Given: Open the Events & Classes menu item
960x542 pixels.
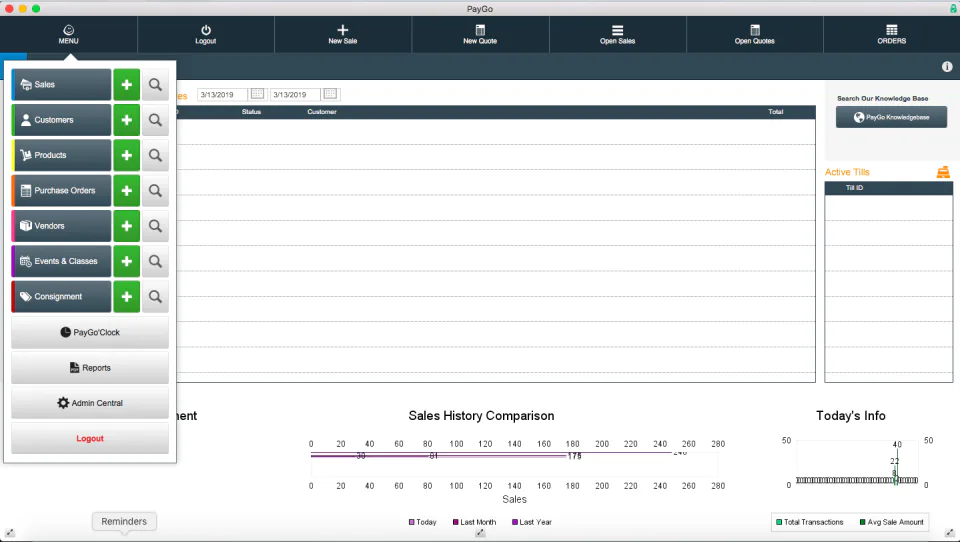Looking at the screenshot, I should (x=61, y=261).
